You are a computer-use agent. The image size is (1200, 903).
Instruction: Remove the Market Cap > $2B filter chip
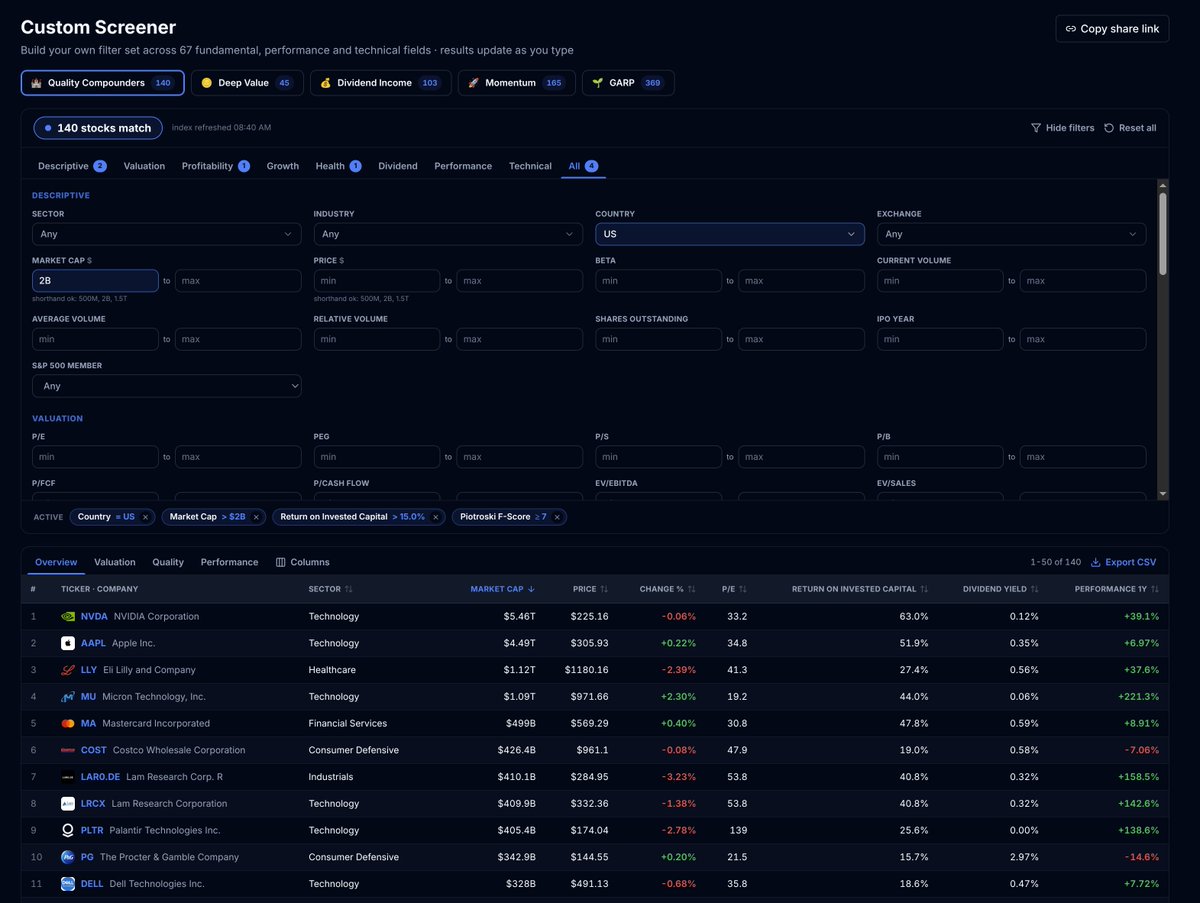tap(256, 517)
